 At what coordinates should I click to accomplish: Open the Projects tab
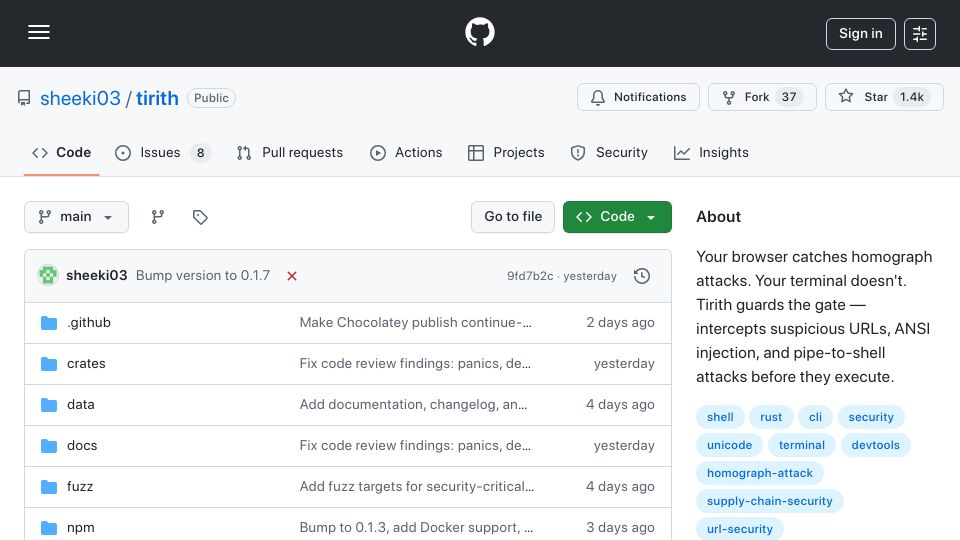pyautogui.click(x=506, y=152)
